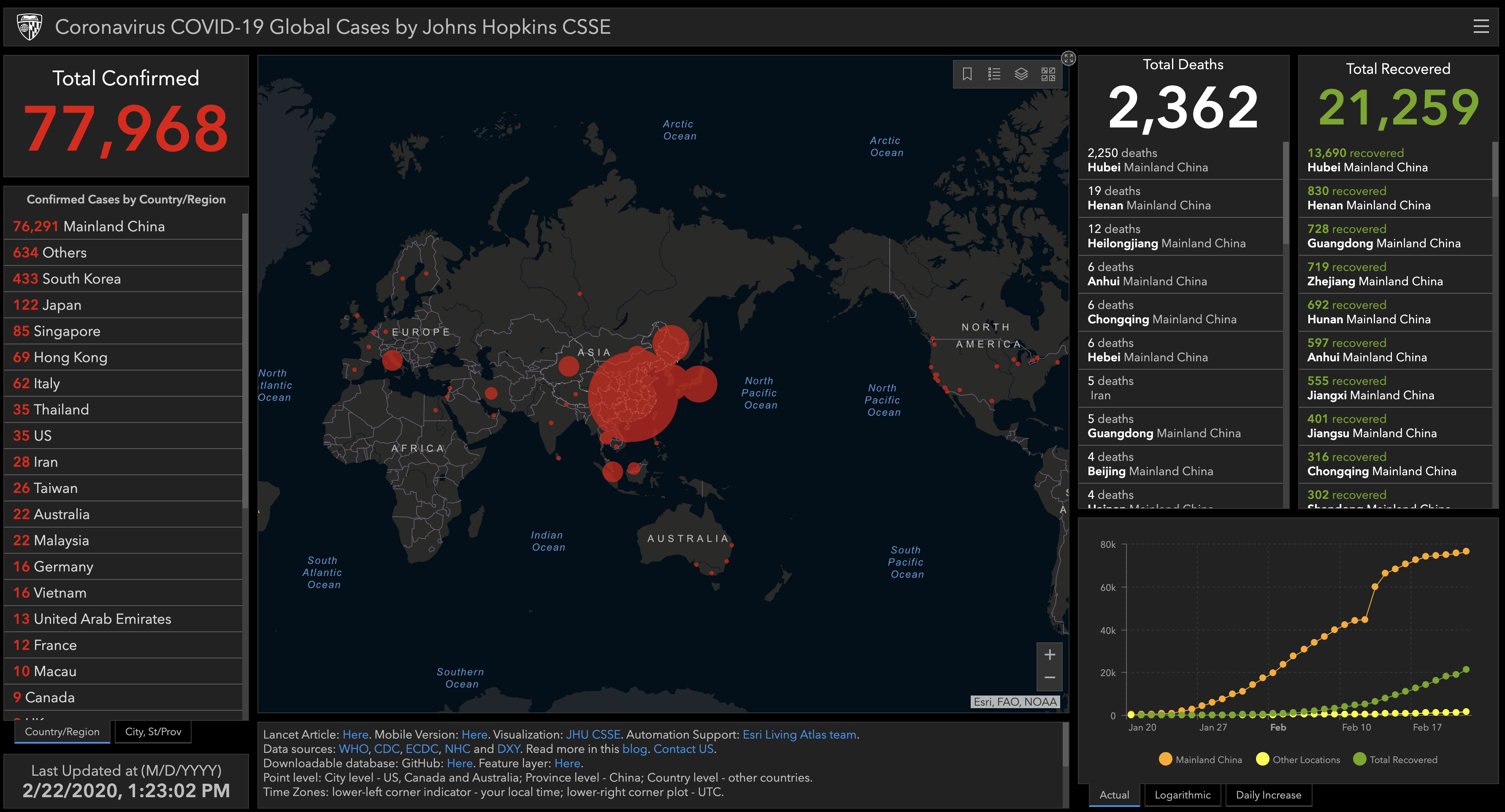Select the 69 Hong Kong row
The width and height of the screenshot is (1505, 812).
click(123, 357)
